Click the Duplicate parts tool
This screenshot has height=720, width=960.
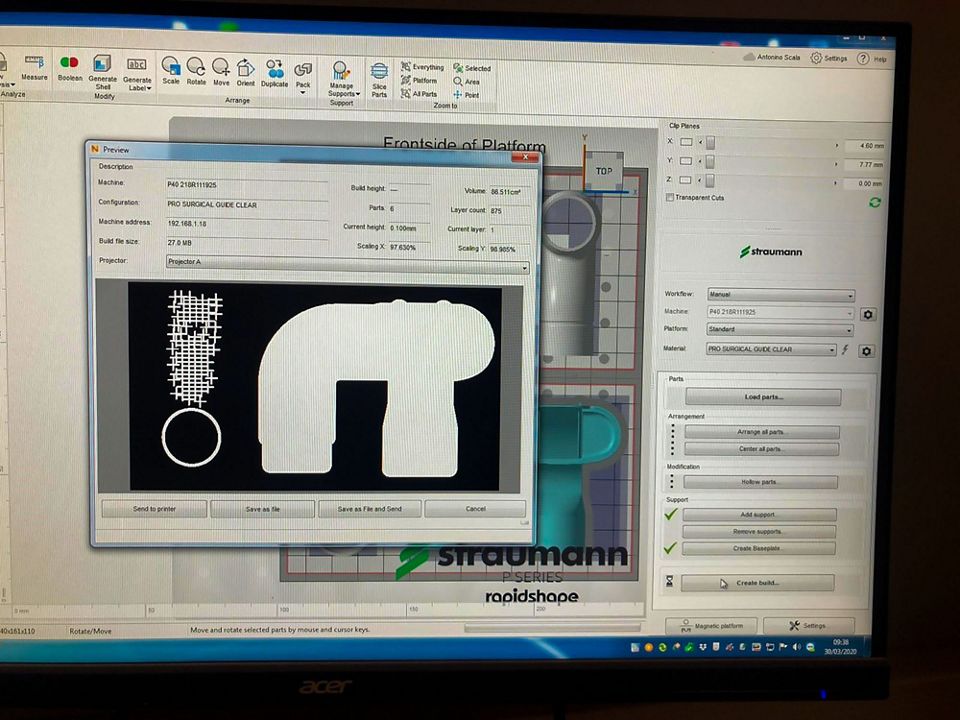pos(274,73)
